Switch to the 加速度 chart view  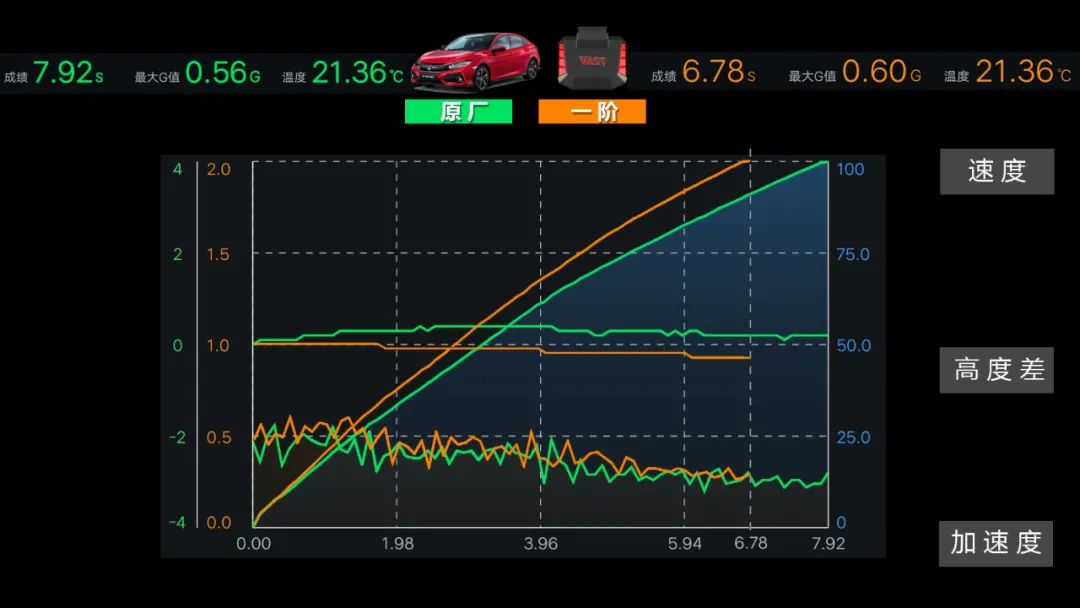[996, 543]
